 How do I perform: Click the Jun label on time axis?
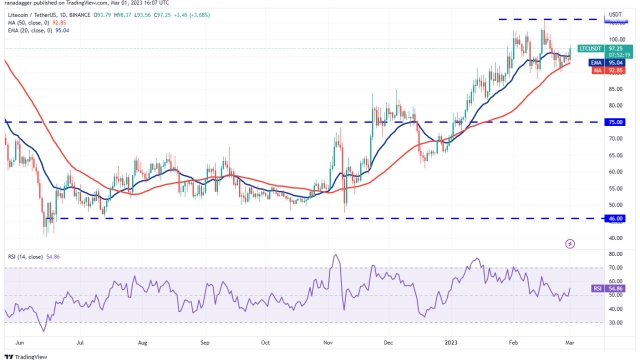20,343
